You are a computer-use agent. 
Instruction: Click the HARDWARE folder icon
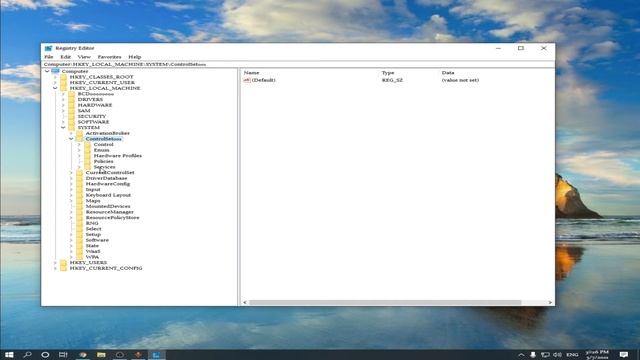[x=71, y=105]
